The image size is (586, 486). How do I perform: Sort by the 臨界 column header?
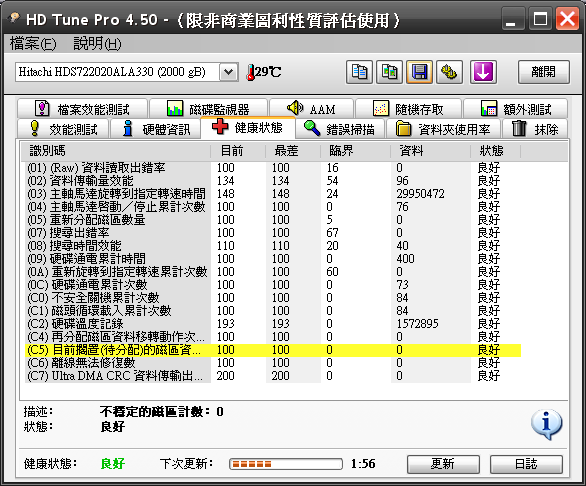coord(355,151)
